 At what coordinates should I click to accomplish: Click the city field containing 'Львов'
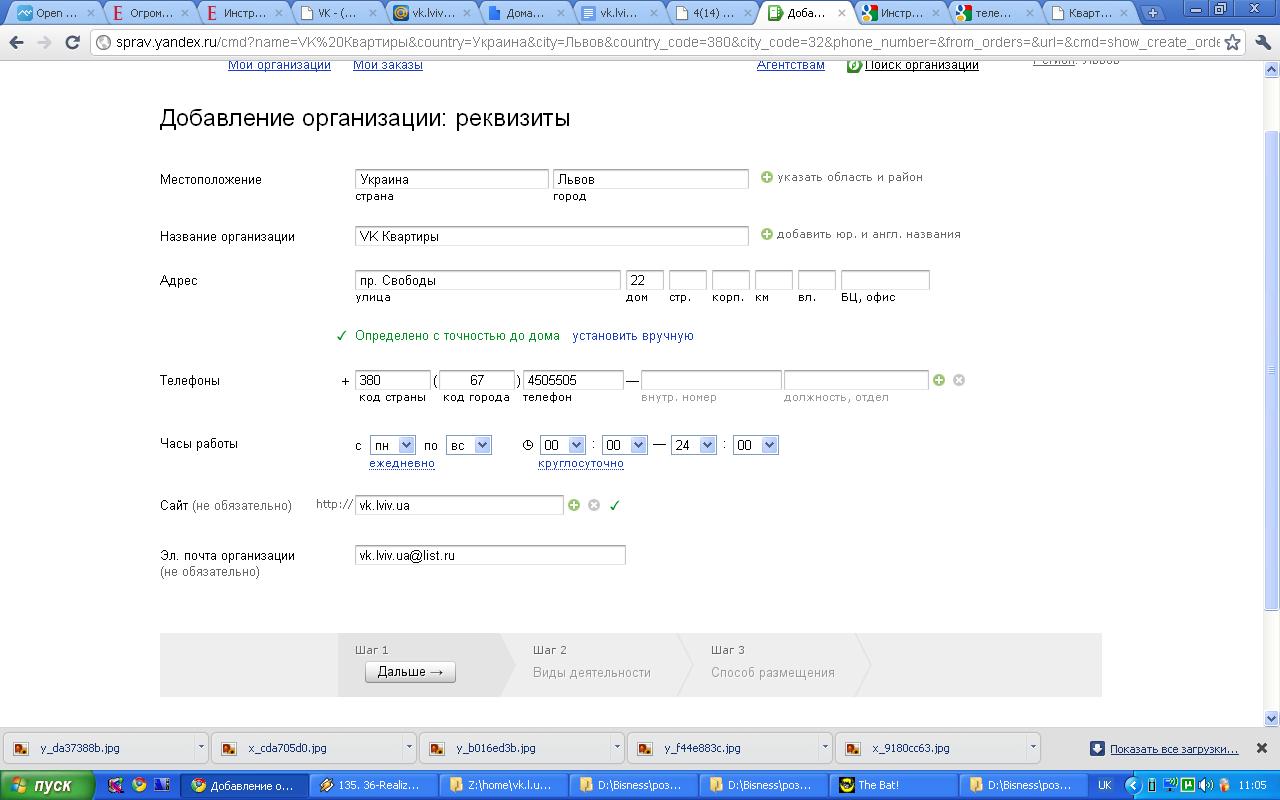651,179
